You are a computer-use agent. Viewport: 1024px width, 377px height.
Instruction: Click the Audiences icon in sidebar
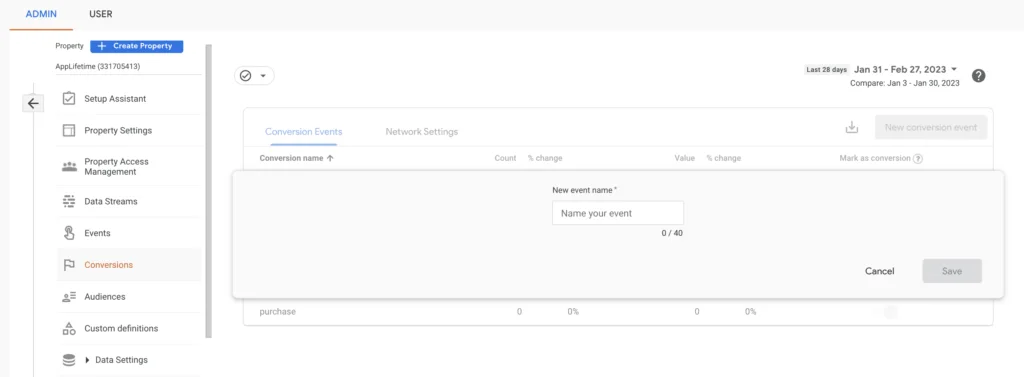tap(69, 297)
